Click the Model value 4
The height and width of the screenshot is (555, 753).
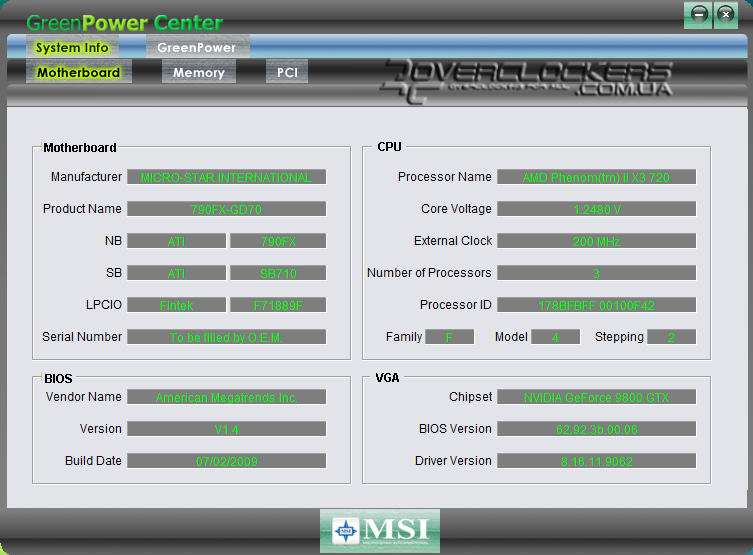(556, 337)
